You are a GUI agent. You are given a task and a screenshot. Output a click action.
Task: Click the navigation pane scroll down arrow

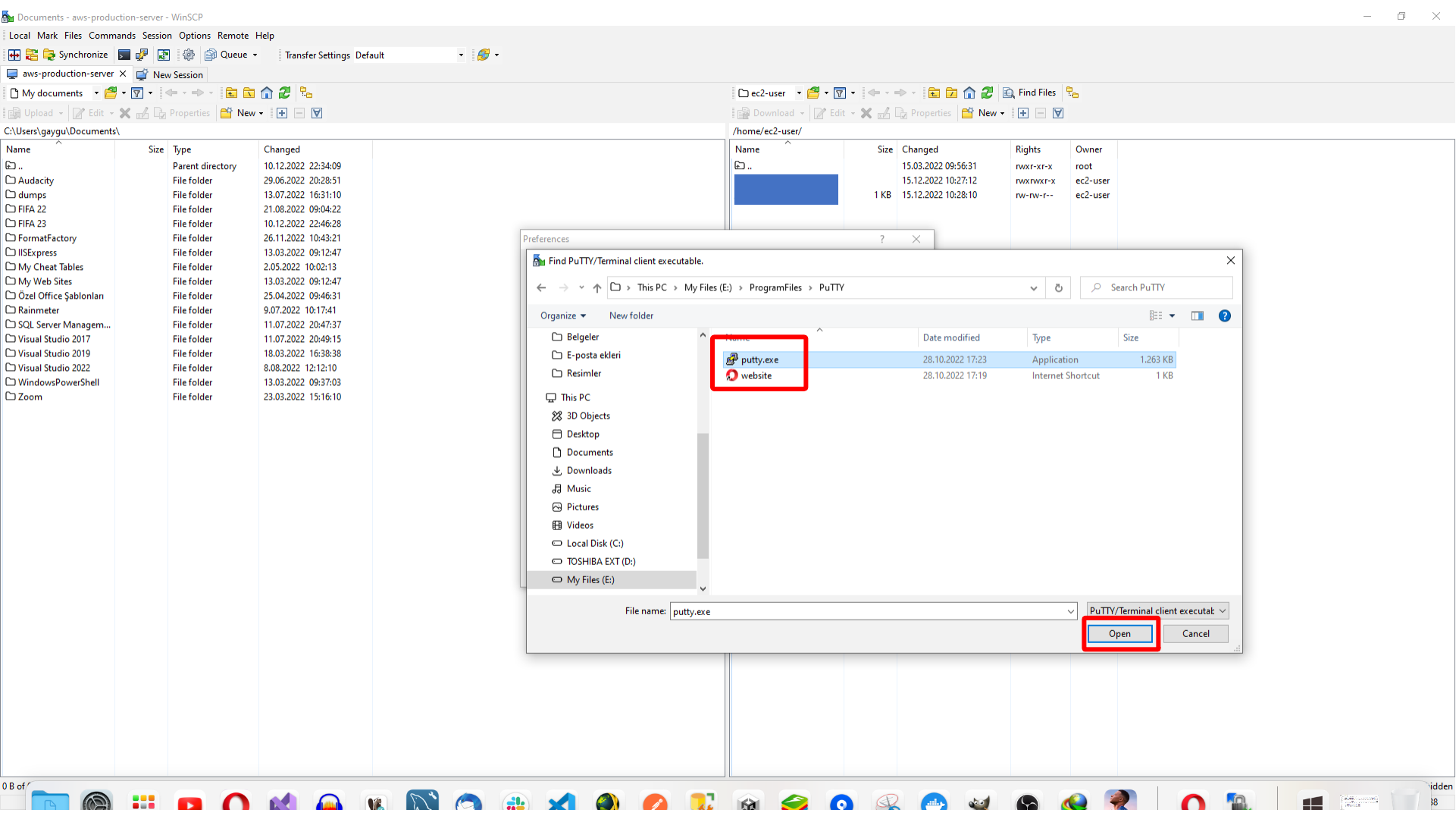tap(703, 588)
